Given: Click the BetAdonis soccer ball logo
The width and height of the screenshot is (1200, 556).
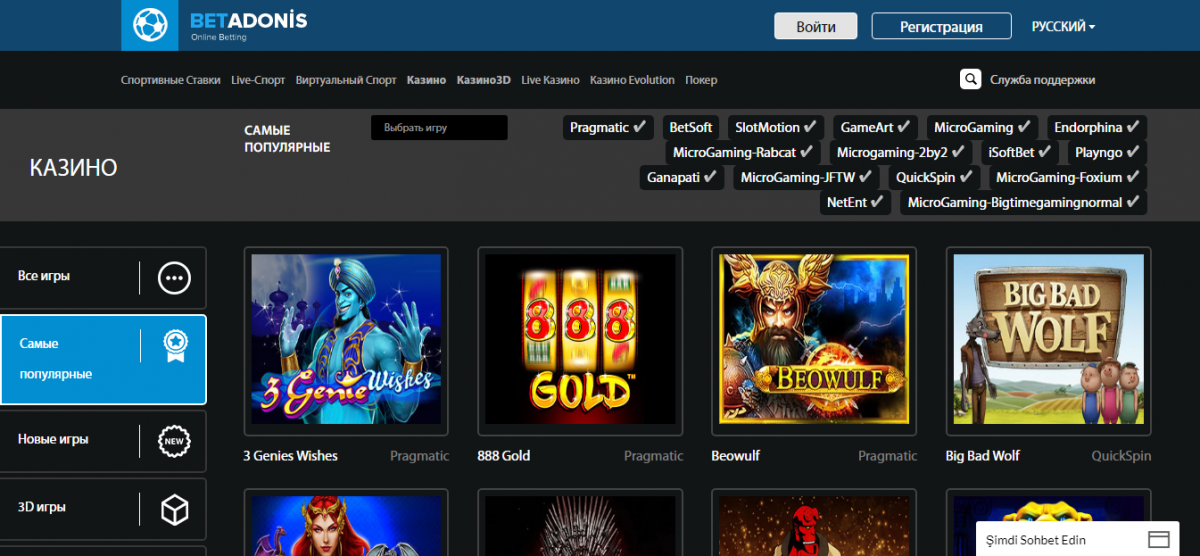Looking at the screenshot, I should click(149, 24).
